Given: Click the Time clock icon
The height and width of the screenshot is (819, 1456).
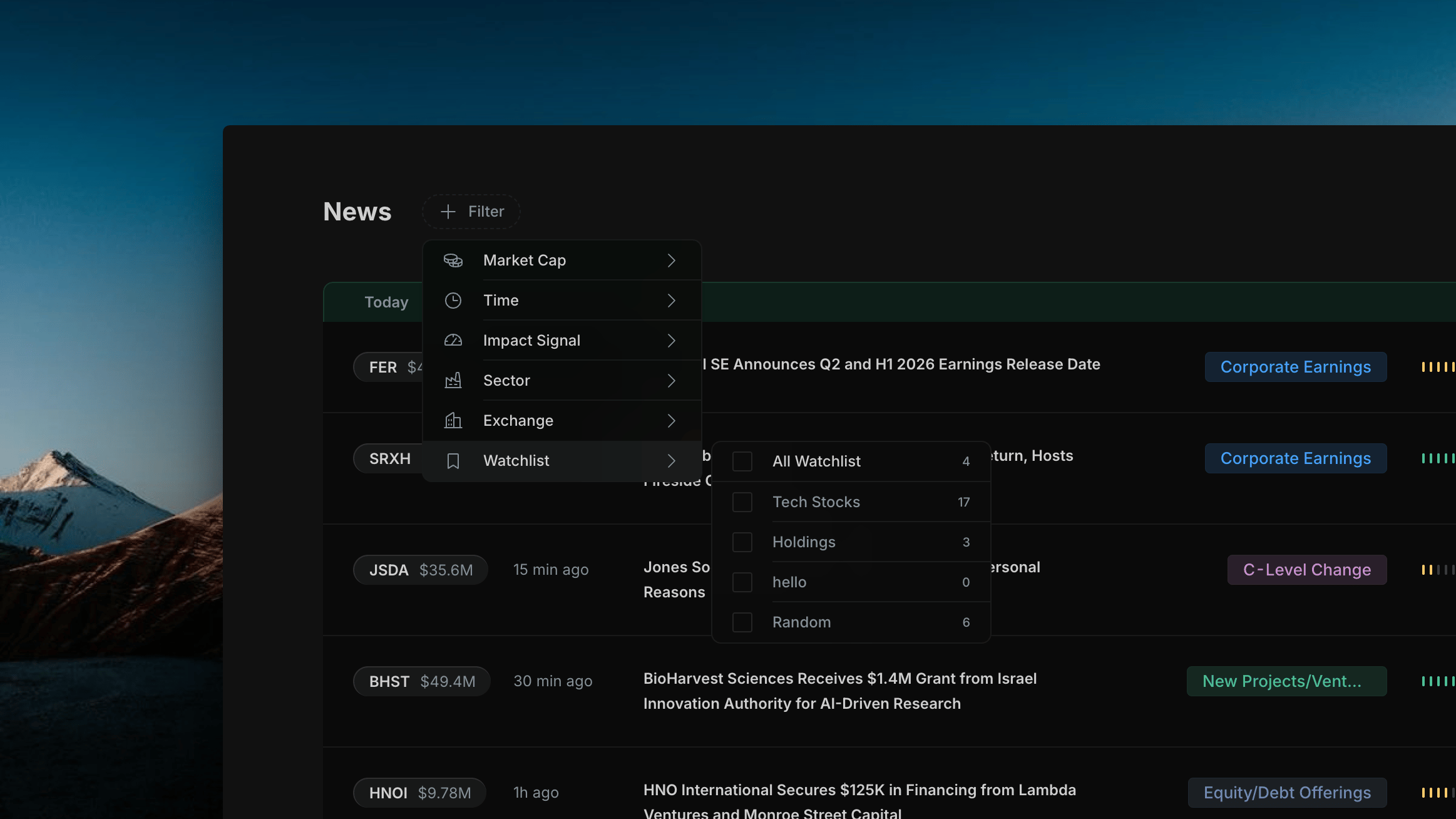Looking at the screenshot, I should (x=453, y=301).
